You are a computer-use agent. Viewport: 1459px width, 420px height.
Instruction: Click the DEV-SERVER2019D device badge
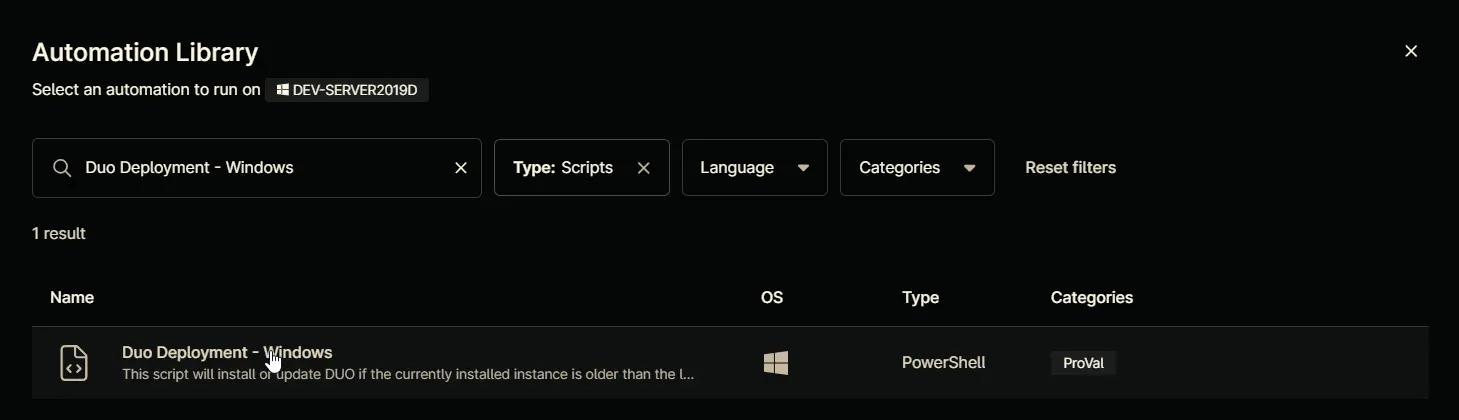tap(347, 90)
